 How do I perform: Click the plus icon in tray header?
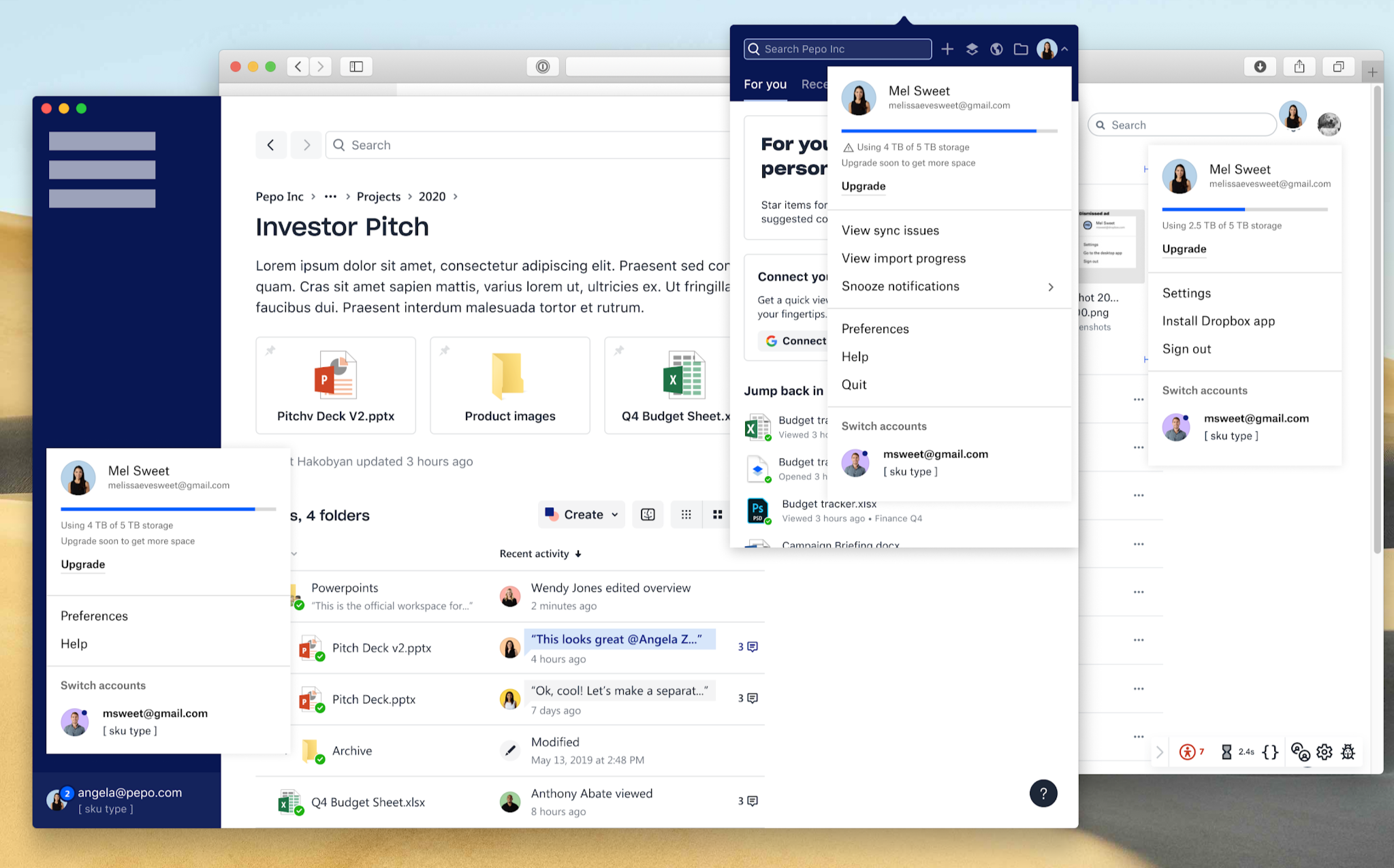pyautogui.click(x=947, y=49)
